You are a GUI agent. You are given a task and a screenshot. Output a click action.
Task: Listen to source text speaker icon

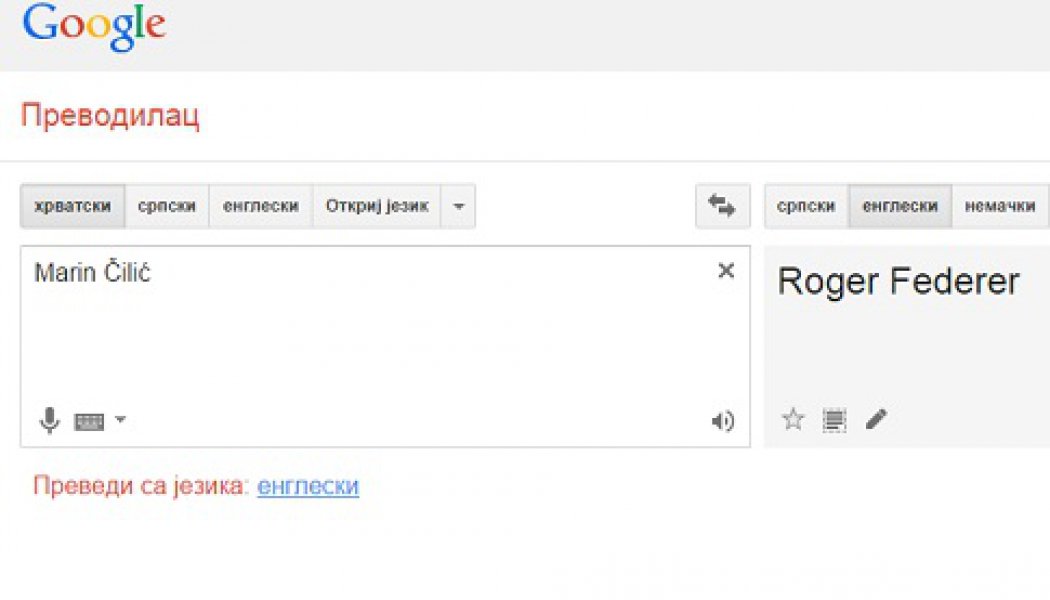point(723,421)
